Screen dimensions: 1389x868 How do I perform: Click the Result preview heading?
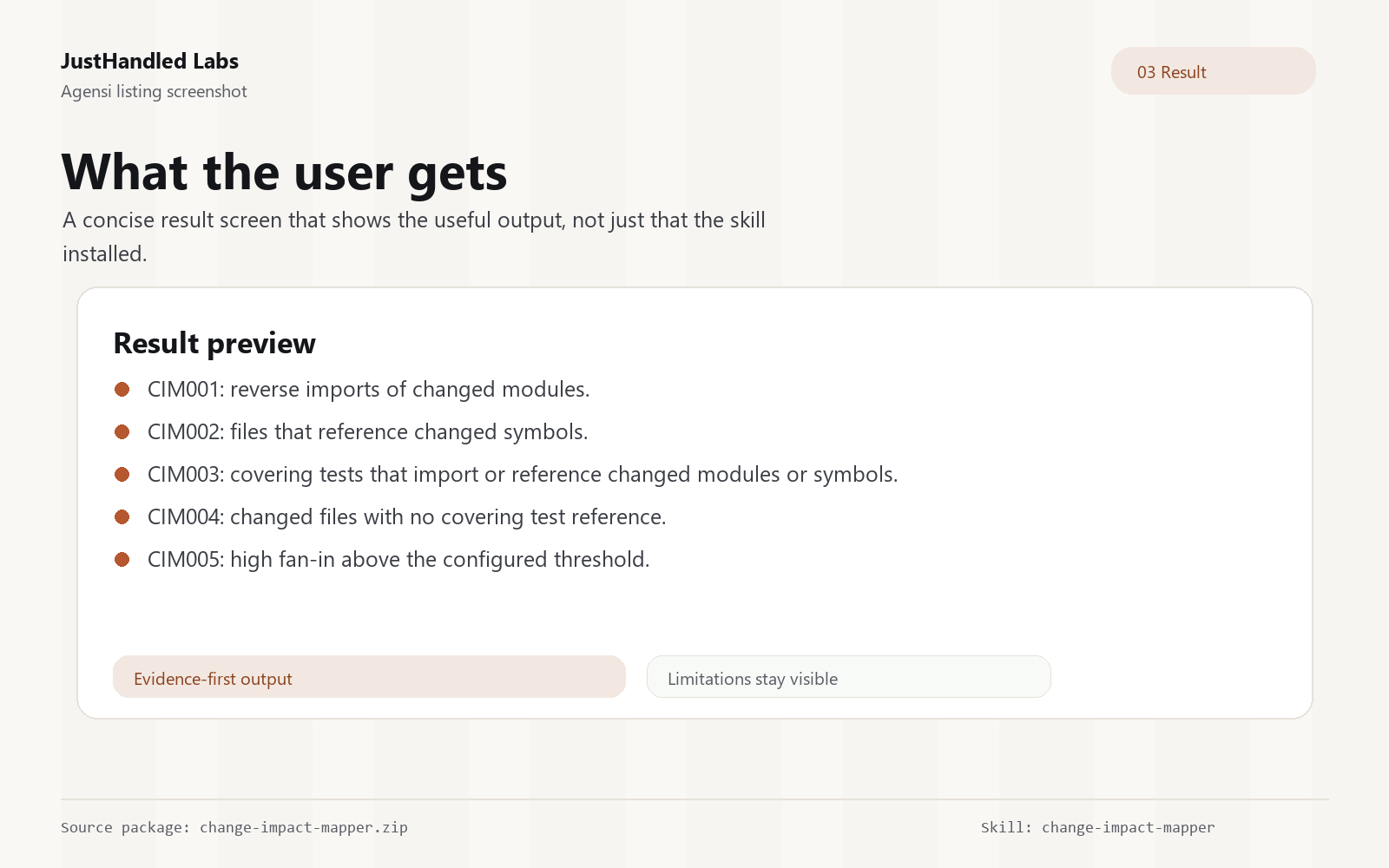coord(214,344)
